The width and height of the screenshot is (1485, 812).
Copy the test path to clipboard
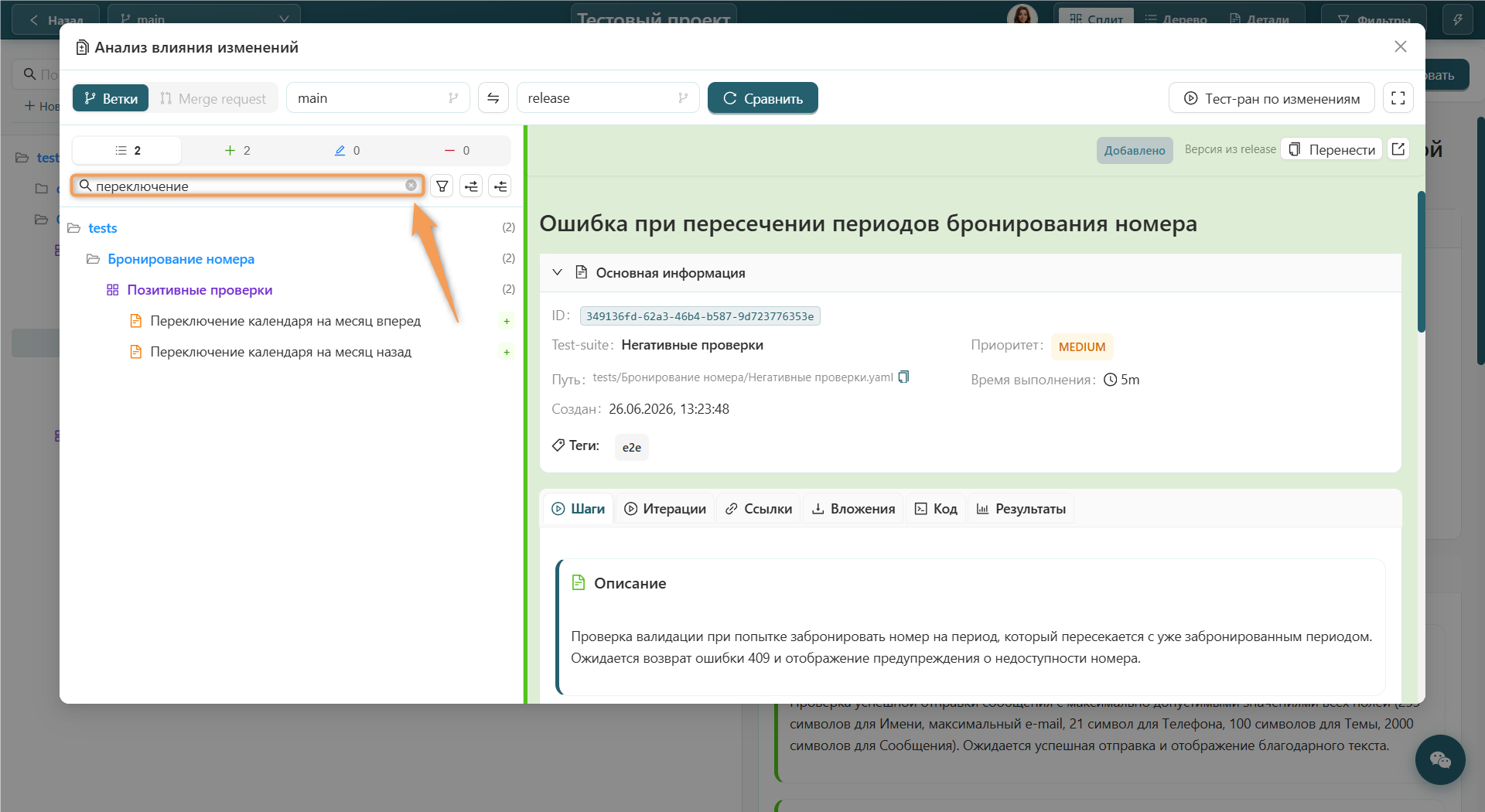pyautogui.click(x=903, y=377)
